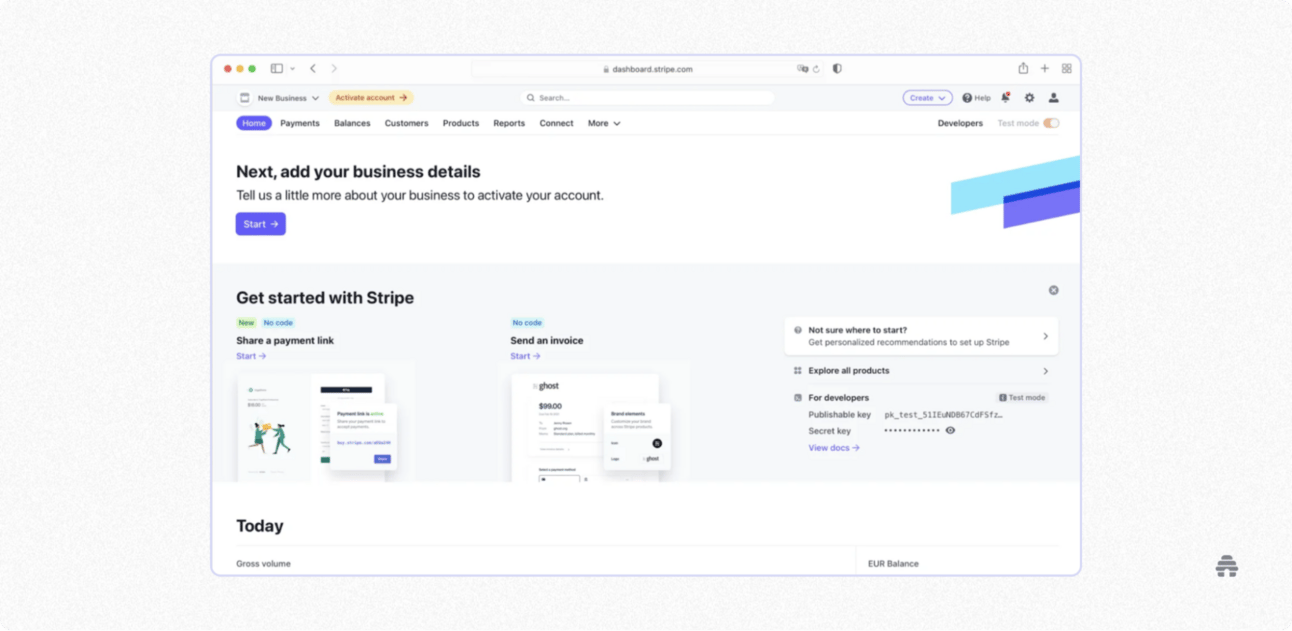Open the settings gear icon
1292x631 pixels.
pyautogui.click(x=1029, y=98)
